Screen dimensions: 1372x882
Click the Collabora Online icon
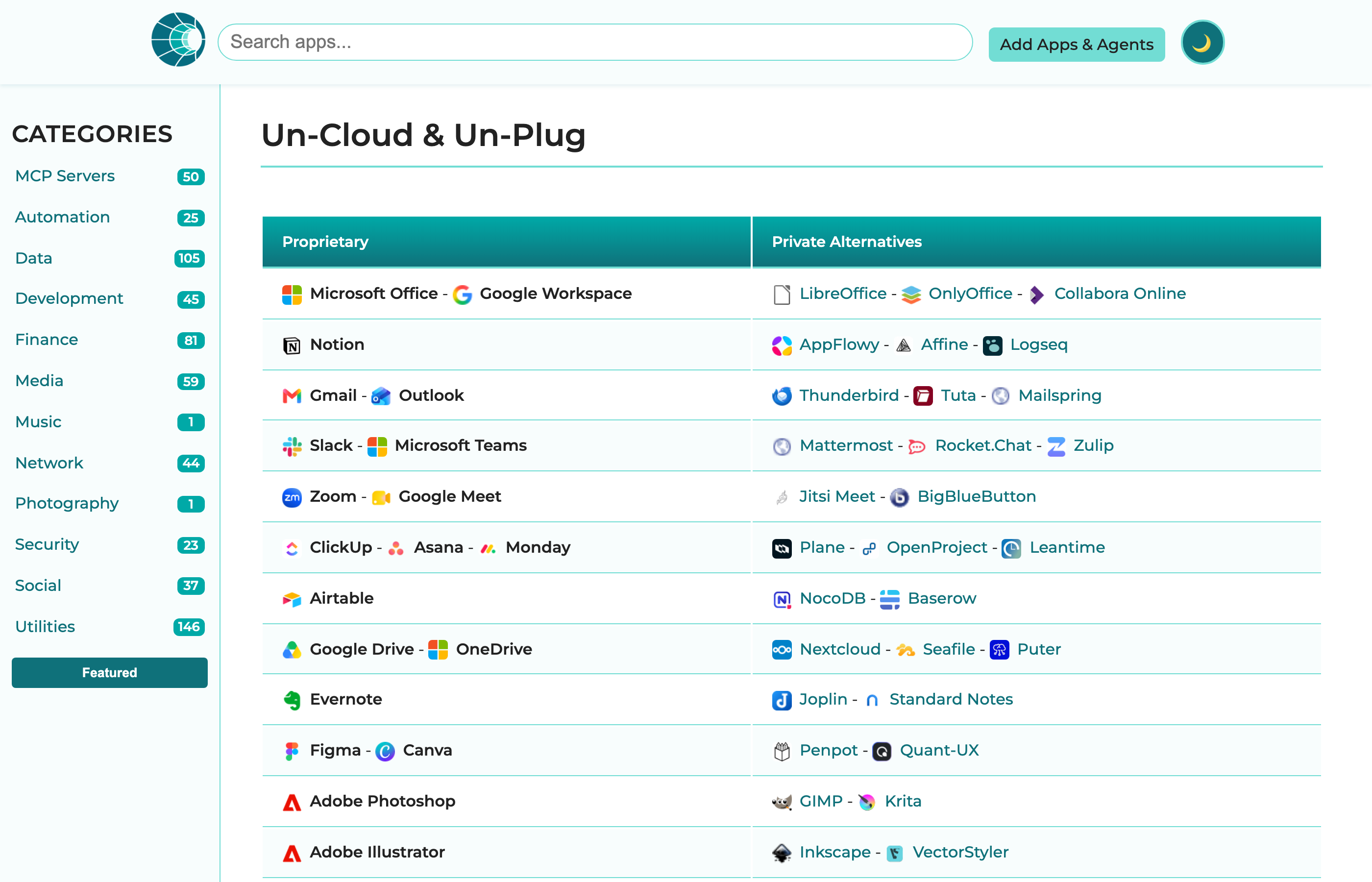[x=1037, y=294]
